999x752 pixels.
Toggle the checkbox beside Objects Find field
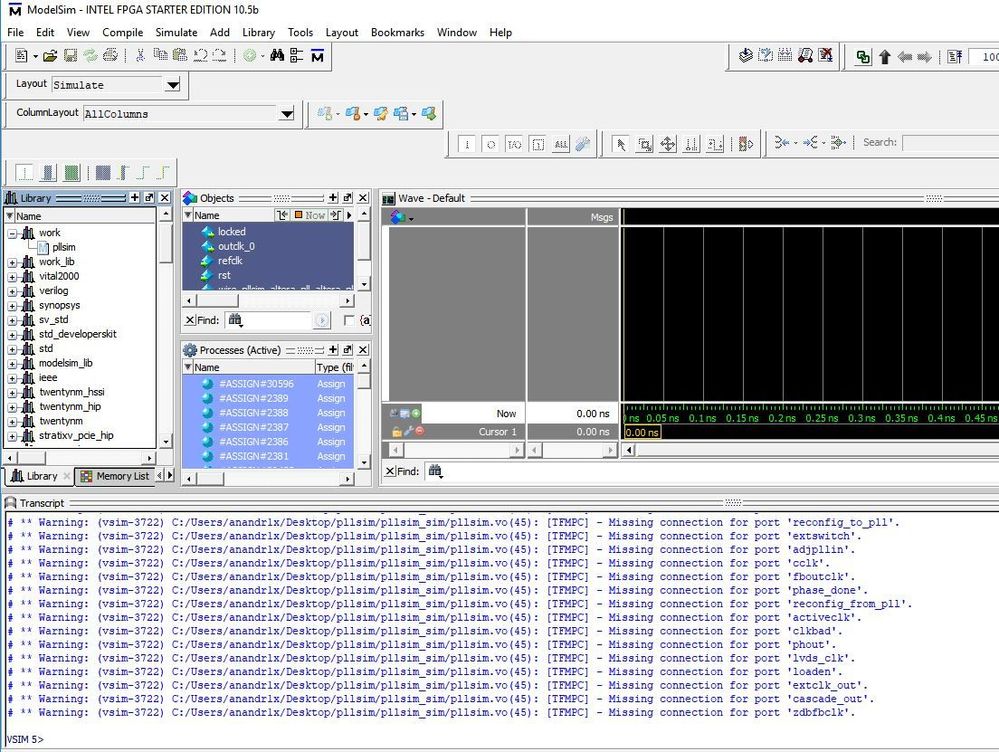pyautogui.click(x=348, y=321)
